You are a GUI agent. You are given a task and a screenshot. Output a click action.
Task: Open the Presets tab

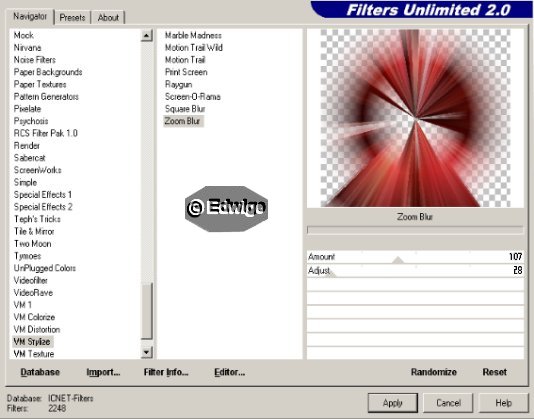72,17
